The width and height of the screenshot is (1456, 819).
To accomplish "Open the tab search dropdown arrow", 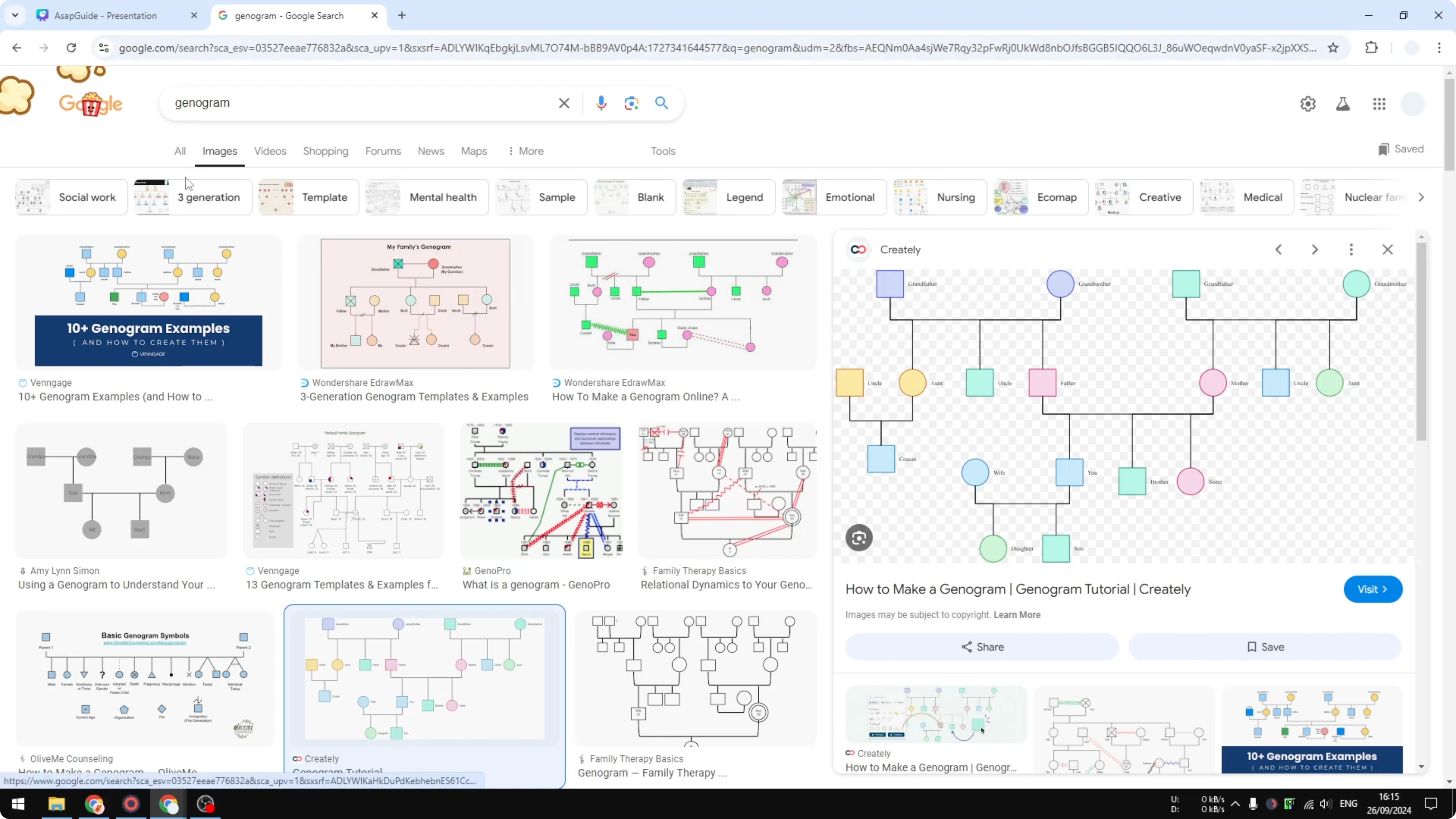I will [x=15, y=15].
